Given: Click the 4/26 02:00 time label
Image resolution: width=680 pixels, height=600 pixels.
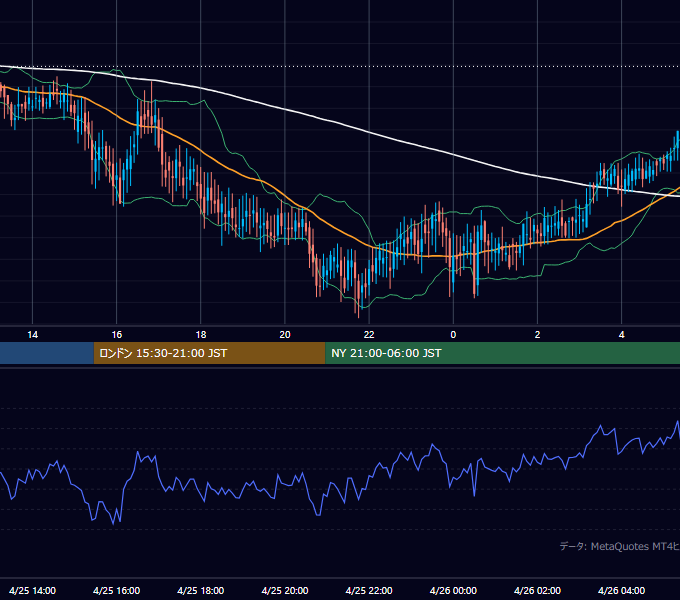Looking at the screenshot, I should 537,590.
